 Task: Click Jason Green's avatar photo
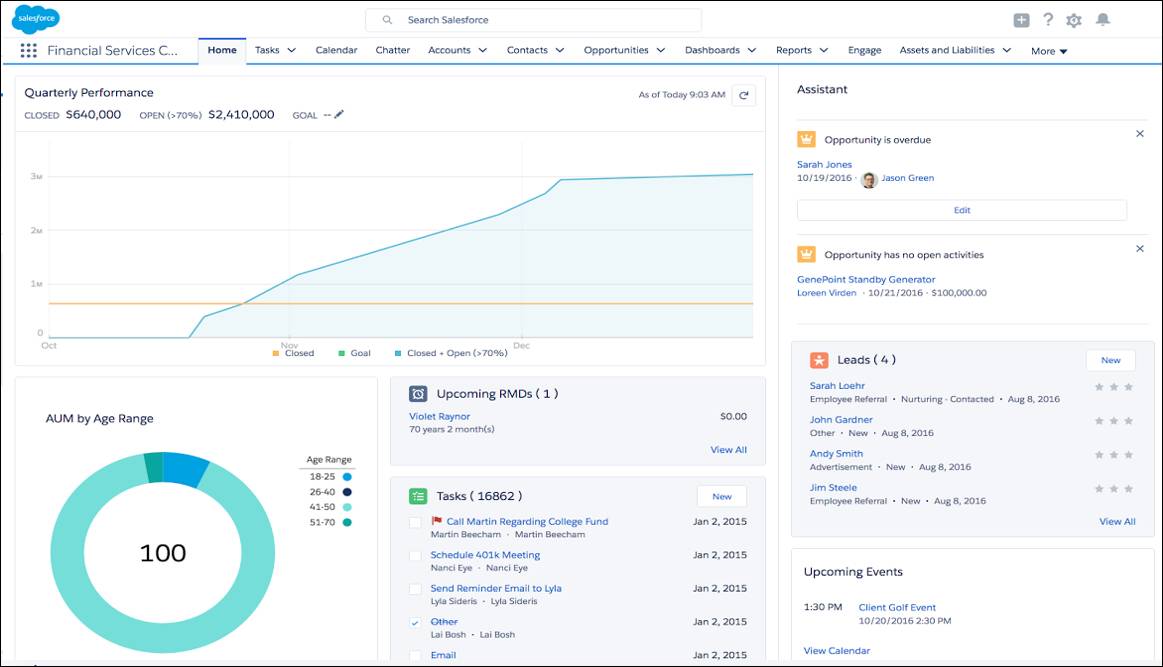(869, 179)
